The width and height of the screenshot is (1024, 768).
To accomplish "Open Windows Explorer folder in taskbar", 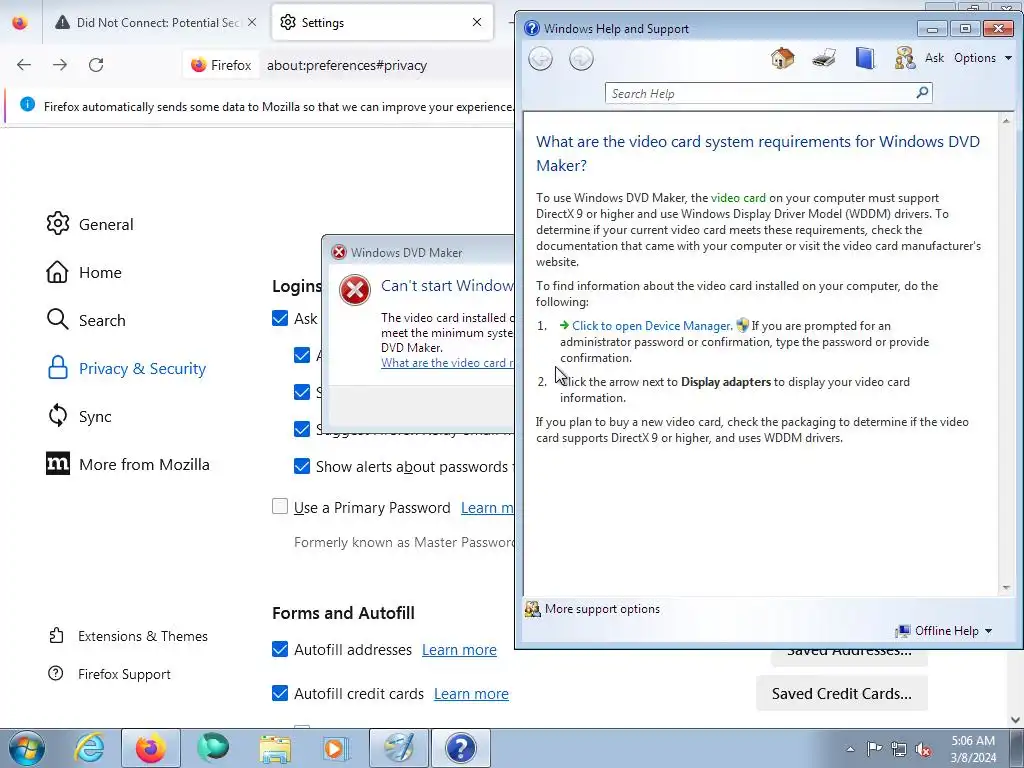I will tap(275, 748).
